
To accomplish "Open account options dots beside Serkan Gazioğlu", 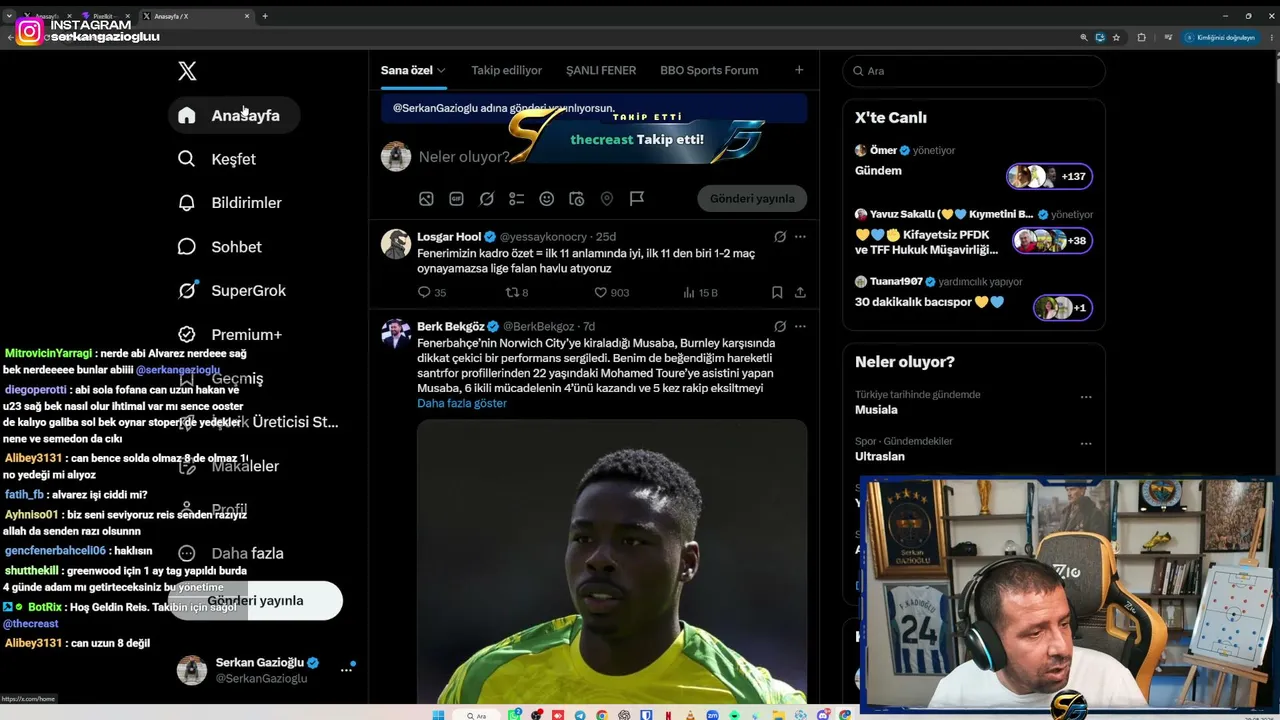I will 346,670.
